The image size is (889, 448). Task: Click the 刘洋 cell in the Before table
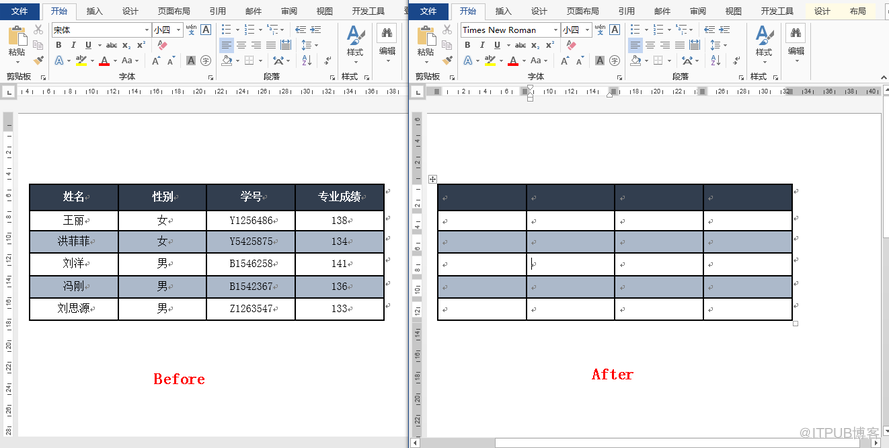74,264
